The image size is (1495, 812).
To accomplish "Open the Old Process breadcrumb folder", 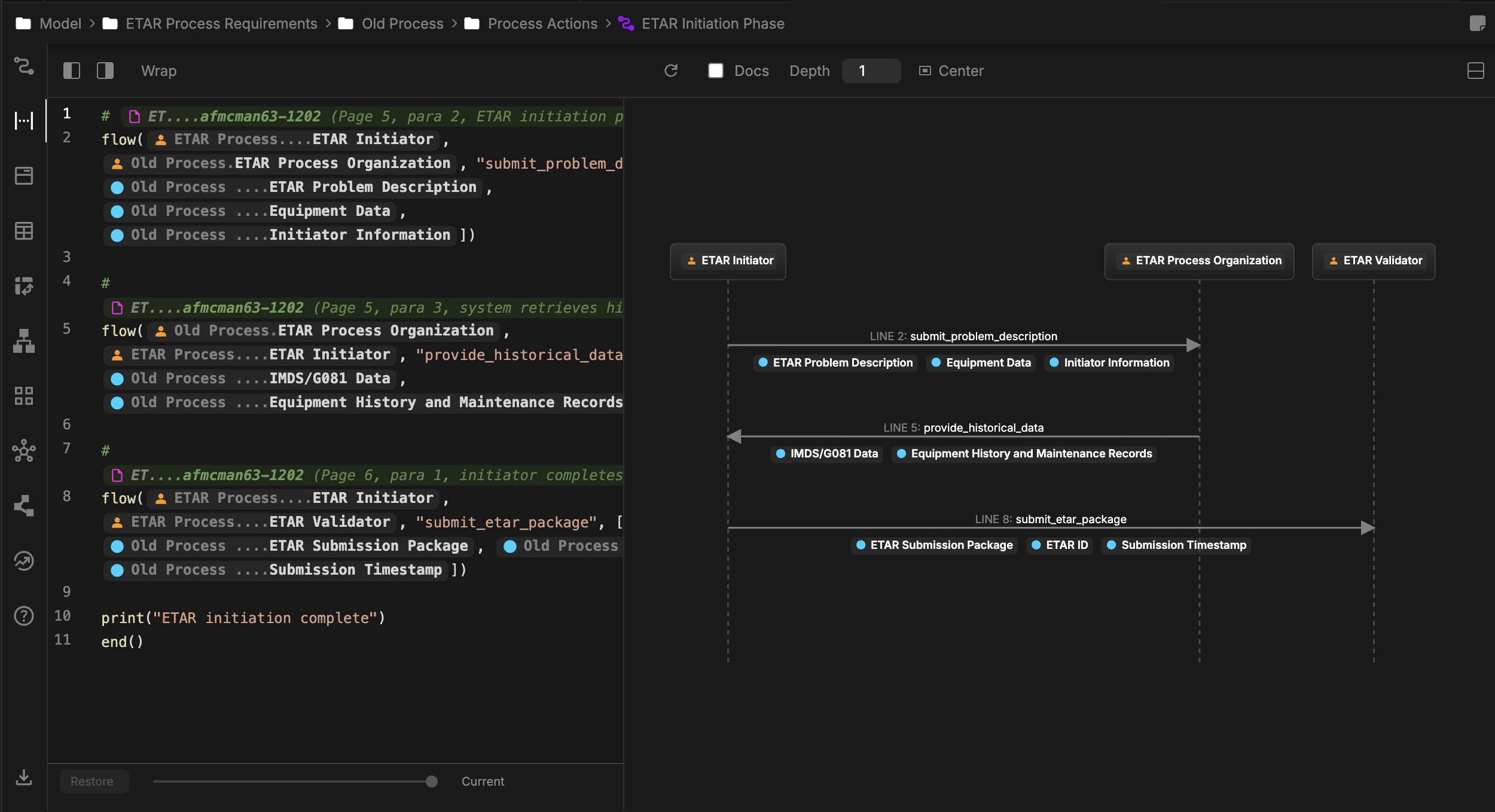I will tap(402, 23).
